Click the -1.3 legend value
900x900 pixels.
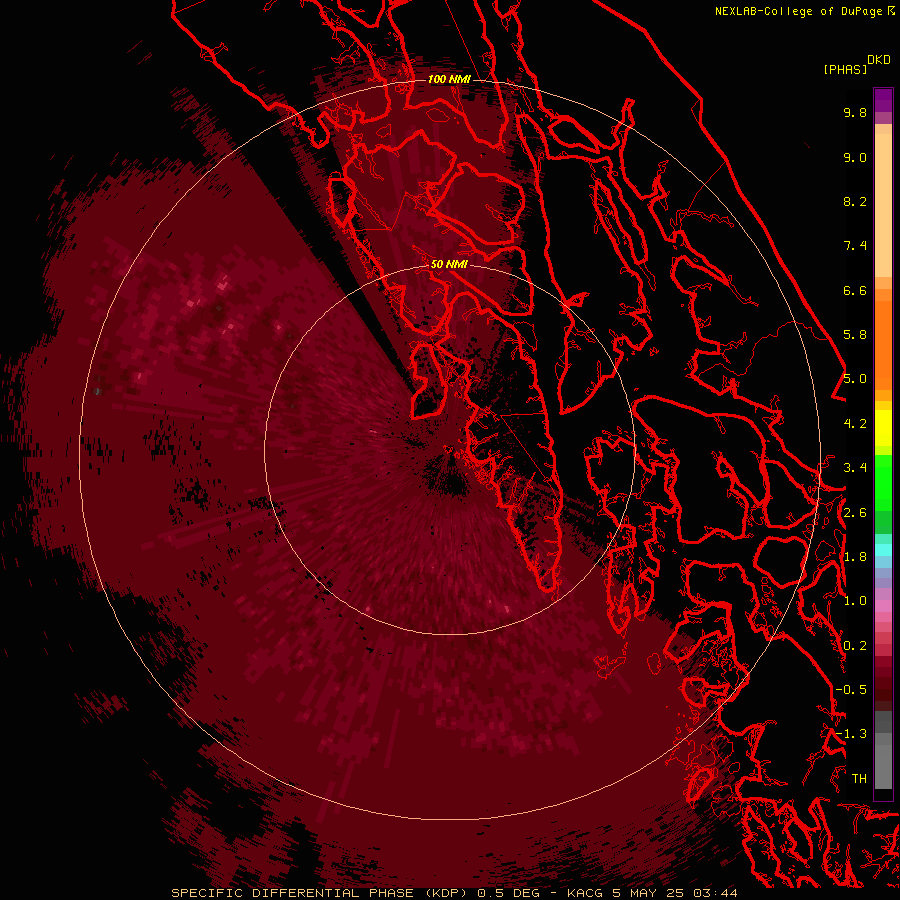[x=851, y=734]
